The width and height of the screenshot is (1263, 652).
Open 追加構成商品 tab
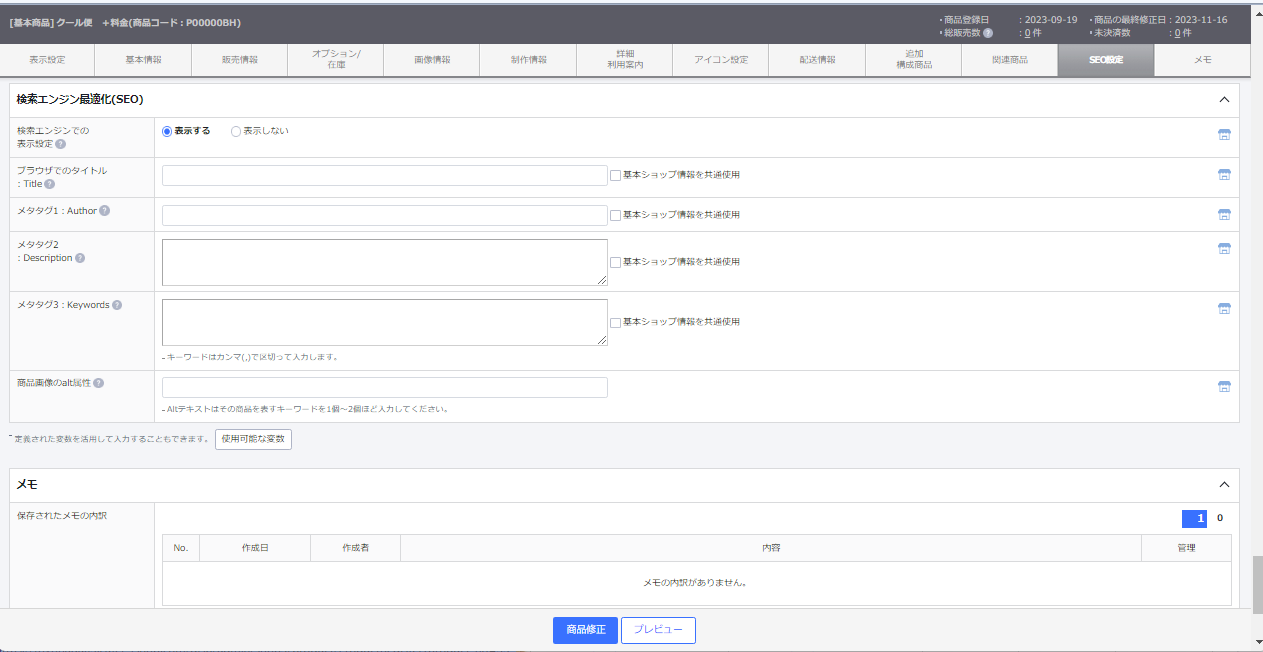(x=914, y=60)
